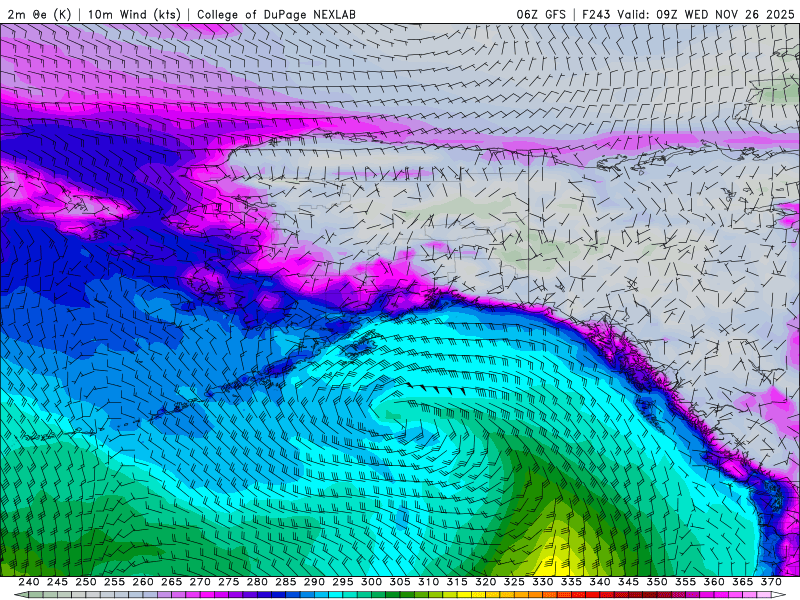Pick the yellow swatch under the 315 label
The image size is (800, 600).
pos(464,595)
